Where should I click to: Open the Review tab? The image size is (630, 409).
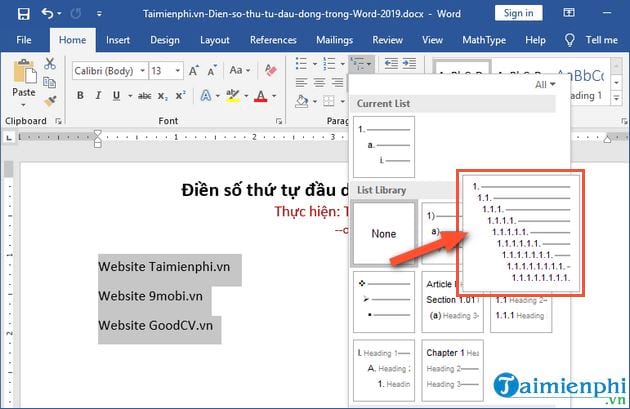387,40
